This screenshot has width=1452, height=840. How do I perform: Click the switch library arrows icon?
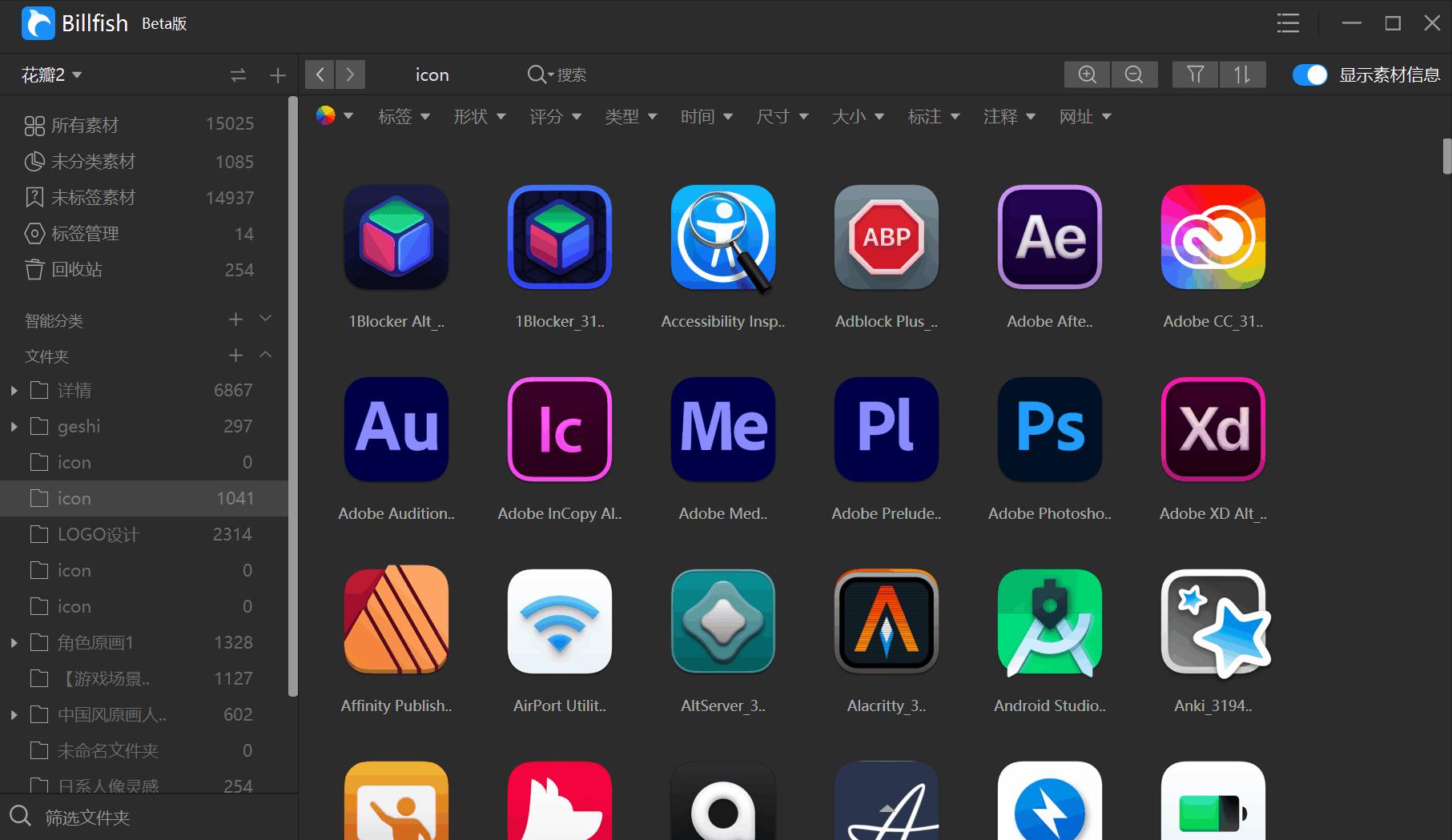(238, 75)
